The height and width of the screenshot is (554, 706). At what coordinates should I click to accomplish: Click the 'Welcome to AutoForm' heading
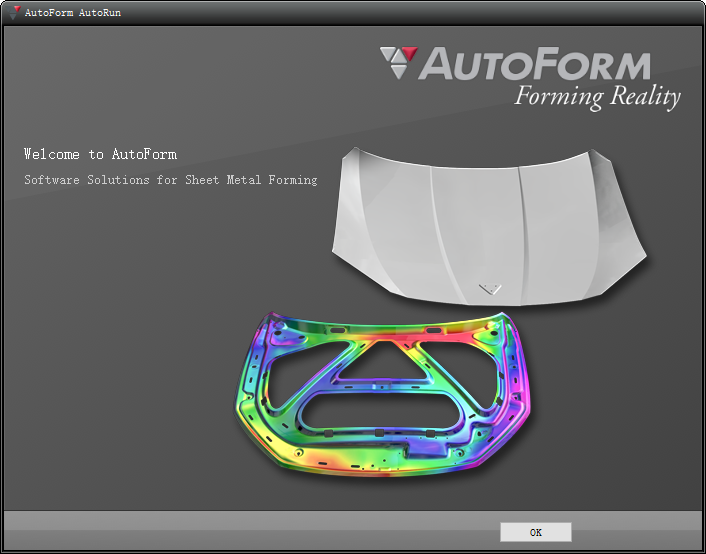[x=100, y=154]
